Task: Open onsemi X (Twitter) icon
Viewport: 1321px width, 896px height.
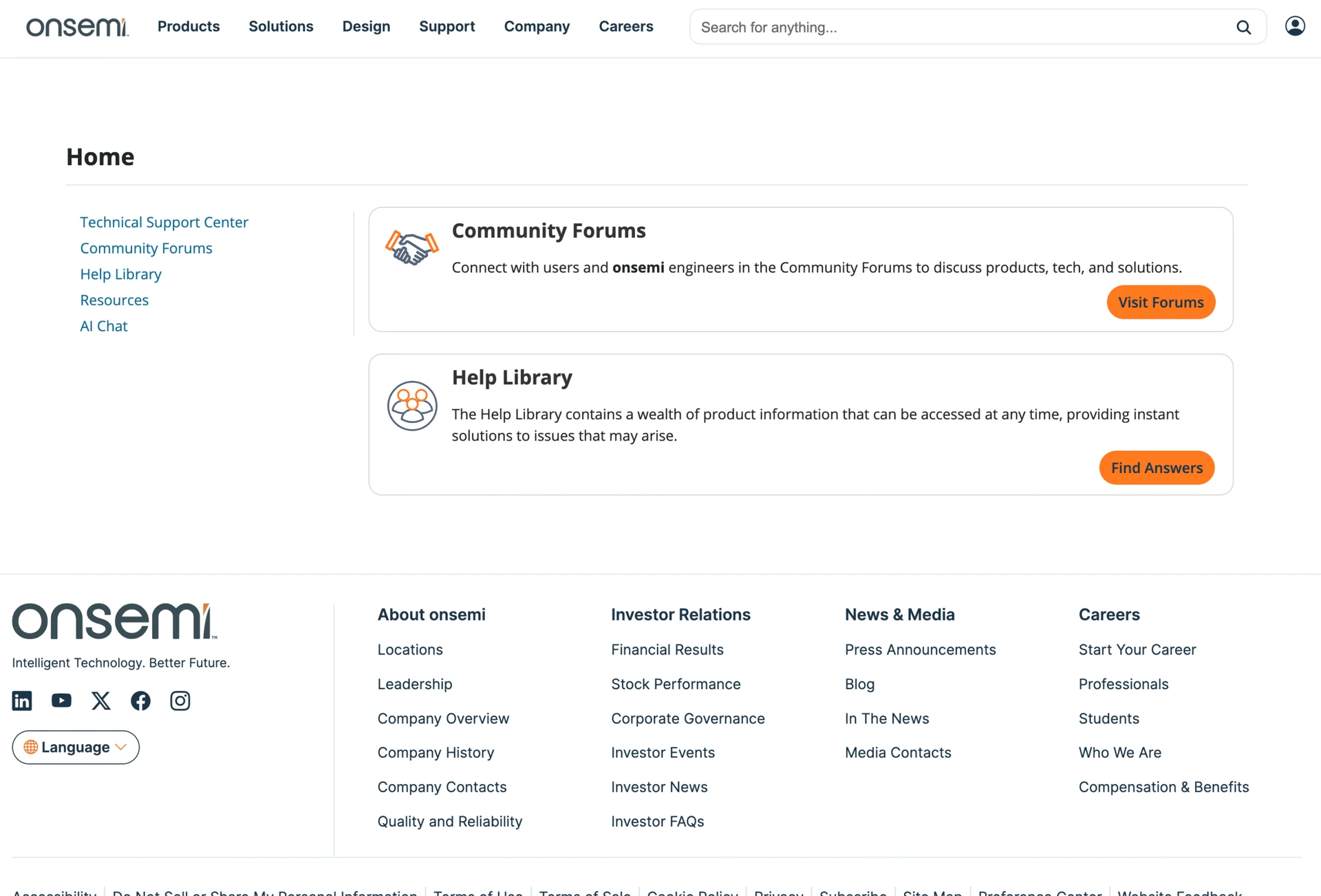Action: (101, 701)
